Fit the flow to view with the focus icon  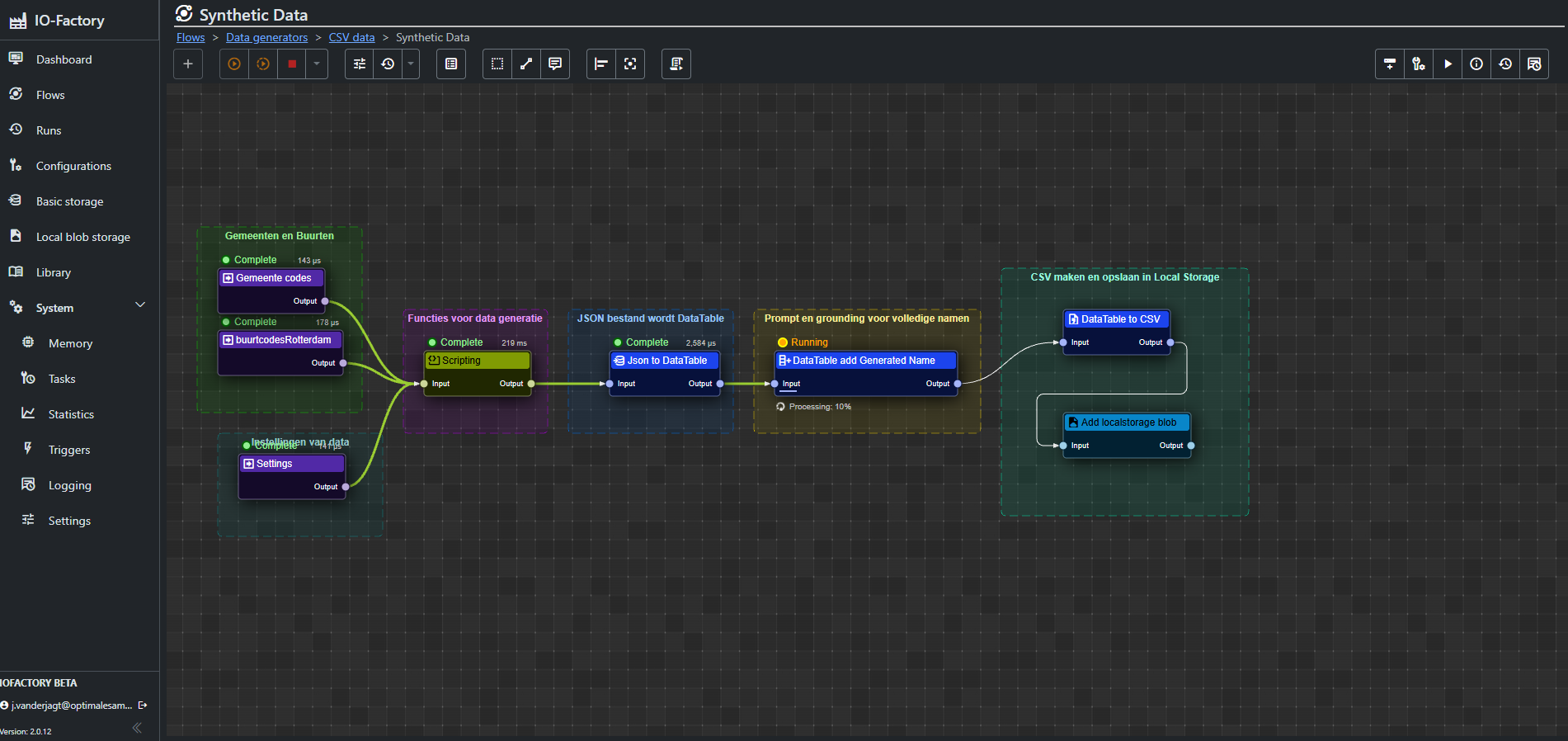[630, 64]
